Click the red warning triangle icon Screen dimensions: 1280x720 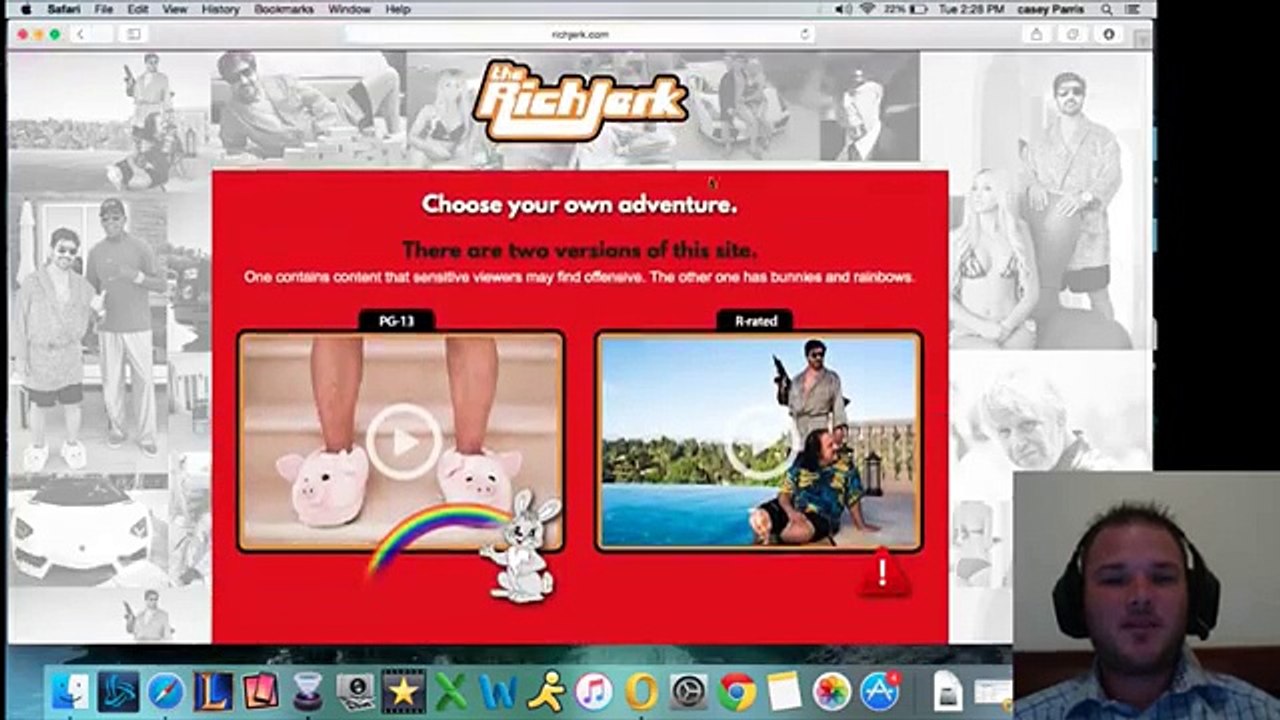click(882, 573)
